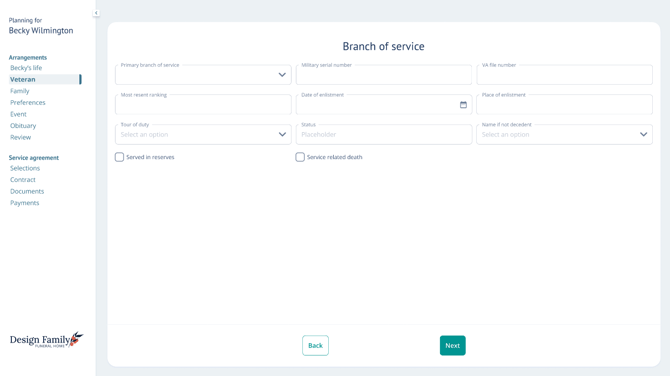Click the Most recent ranking field
The width and height of the screenshot is (670, 376).
click(203, 105)
